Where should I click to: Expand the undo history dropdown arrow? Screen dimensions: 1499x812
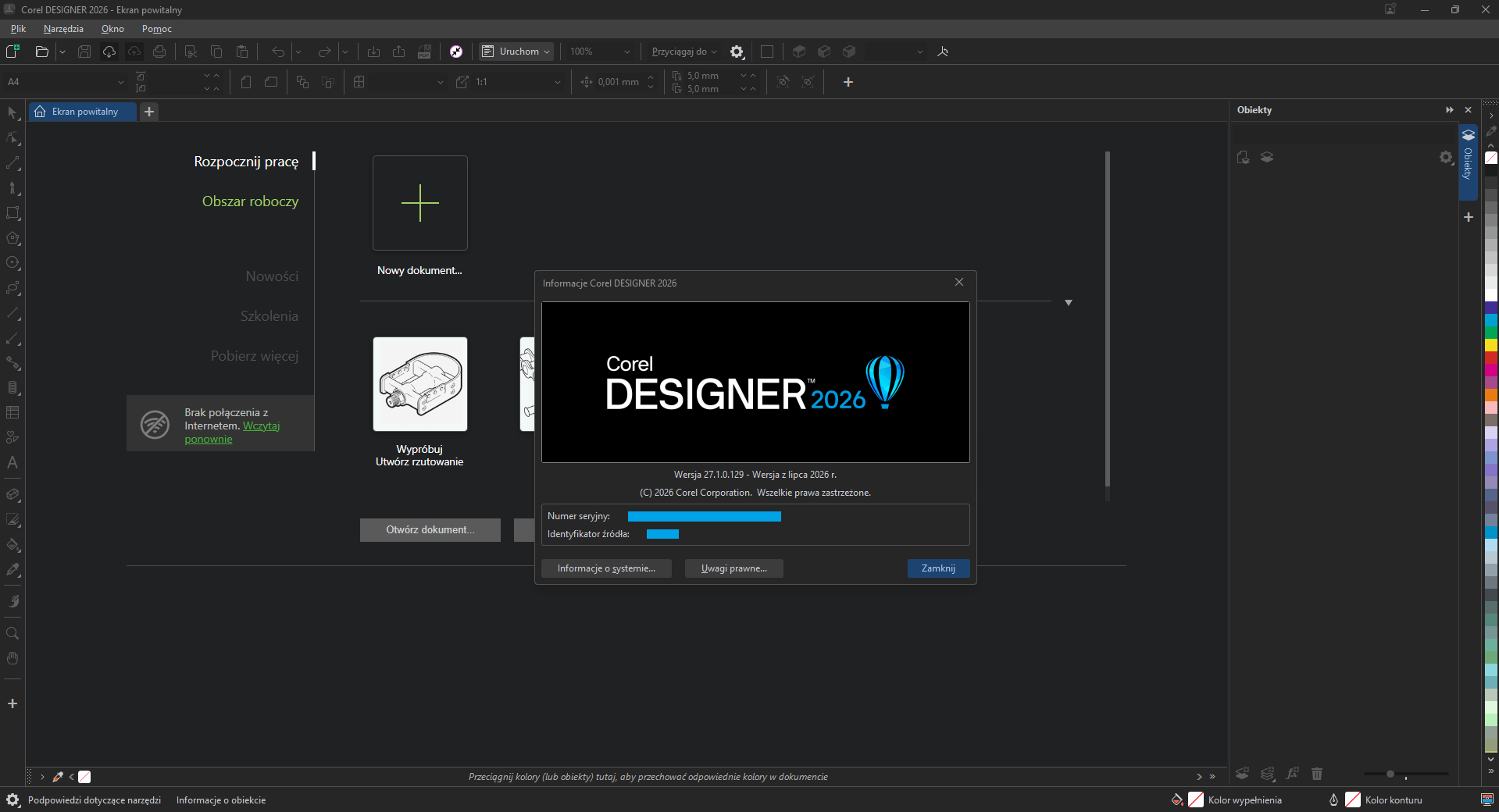point(298,52)
